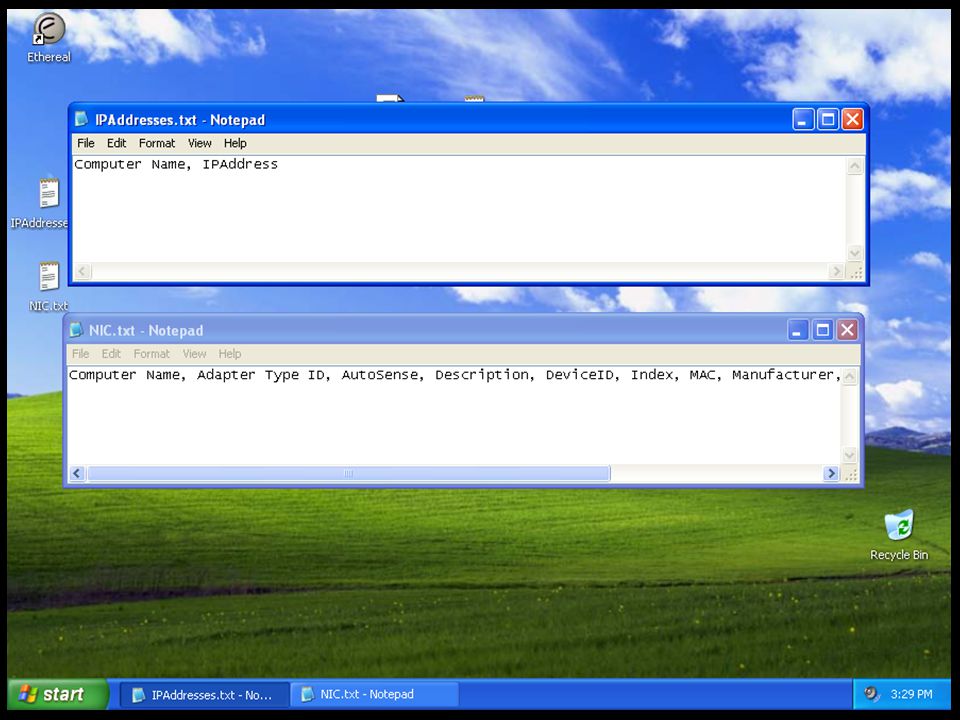Open Help menu in IPAddresses.txt Notepad
Viewport: 960px width, 720px height.
pos(235,143)
